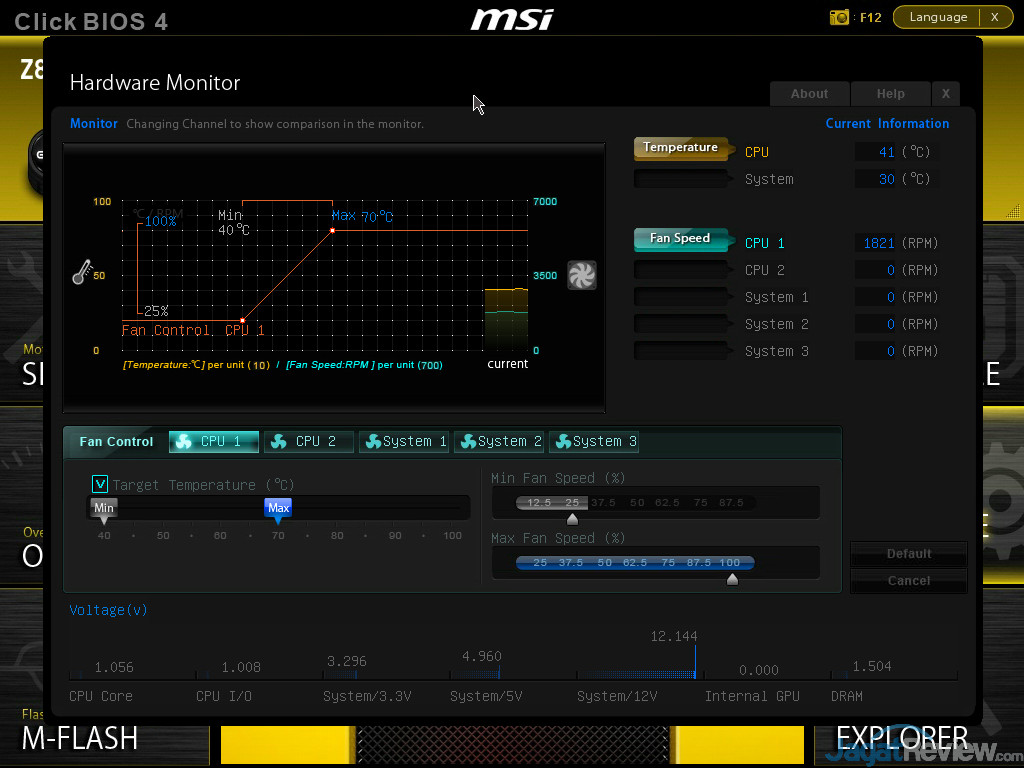Click the thermometer icon beside the graph

coord(81,273)
